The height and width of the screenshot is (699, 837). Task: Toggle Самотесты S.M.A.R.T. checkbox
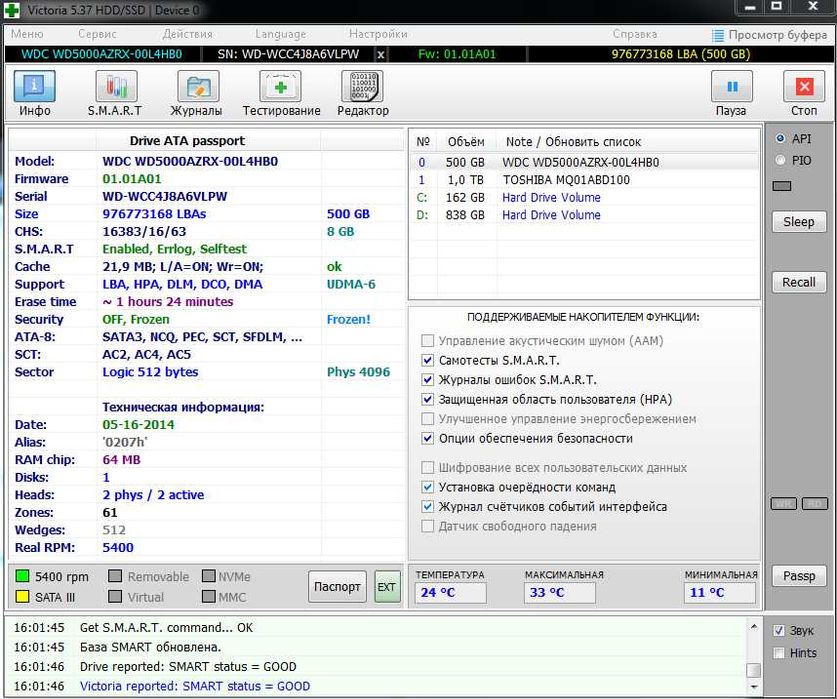428,360
